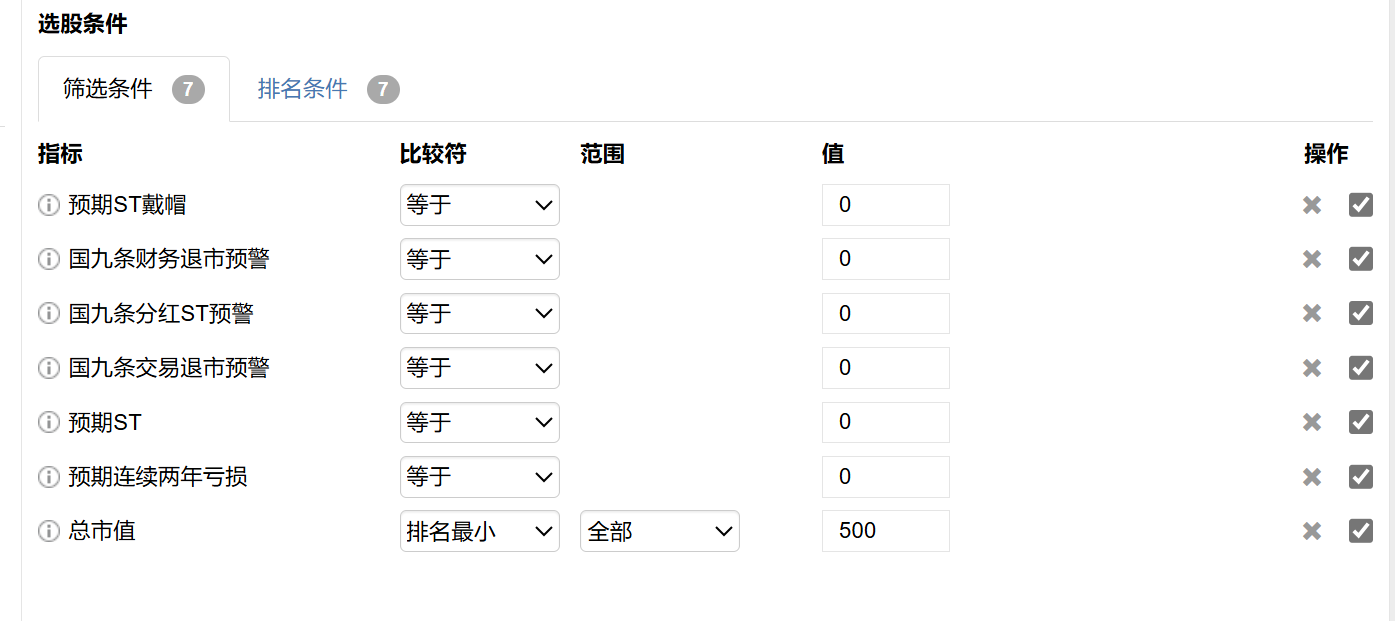The image size is (1395, 621).
Task: Click the value field for 国九条分红ST预警
Action: tap(885, 314)
